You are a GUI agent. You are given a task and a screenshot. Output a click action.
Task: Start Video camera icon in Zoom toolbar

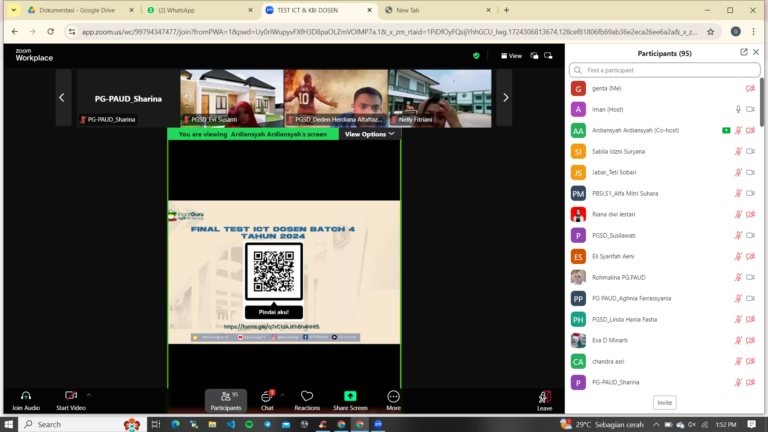[71, 396]
